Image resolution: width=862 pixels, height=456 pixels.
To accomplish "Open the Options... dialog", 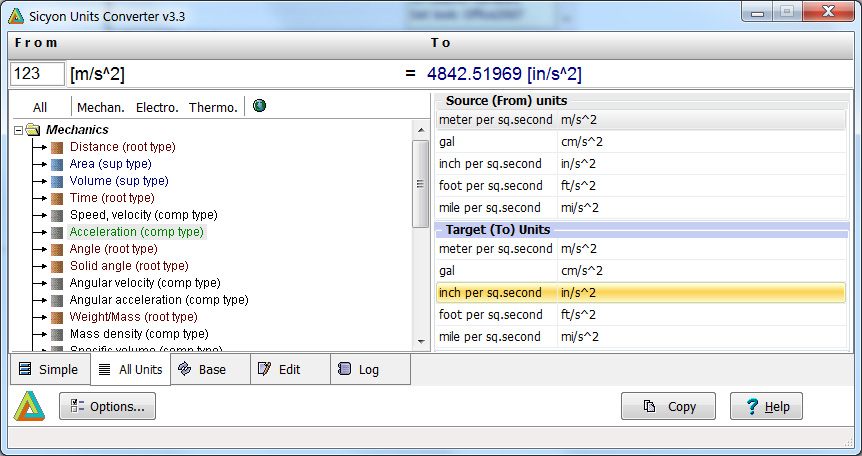I will click(x=107, y=406).
